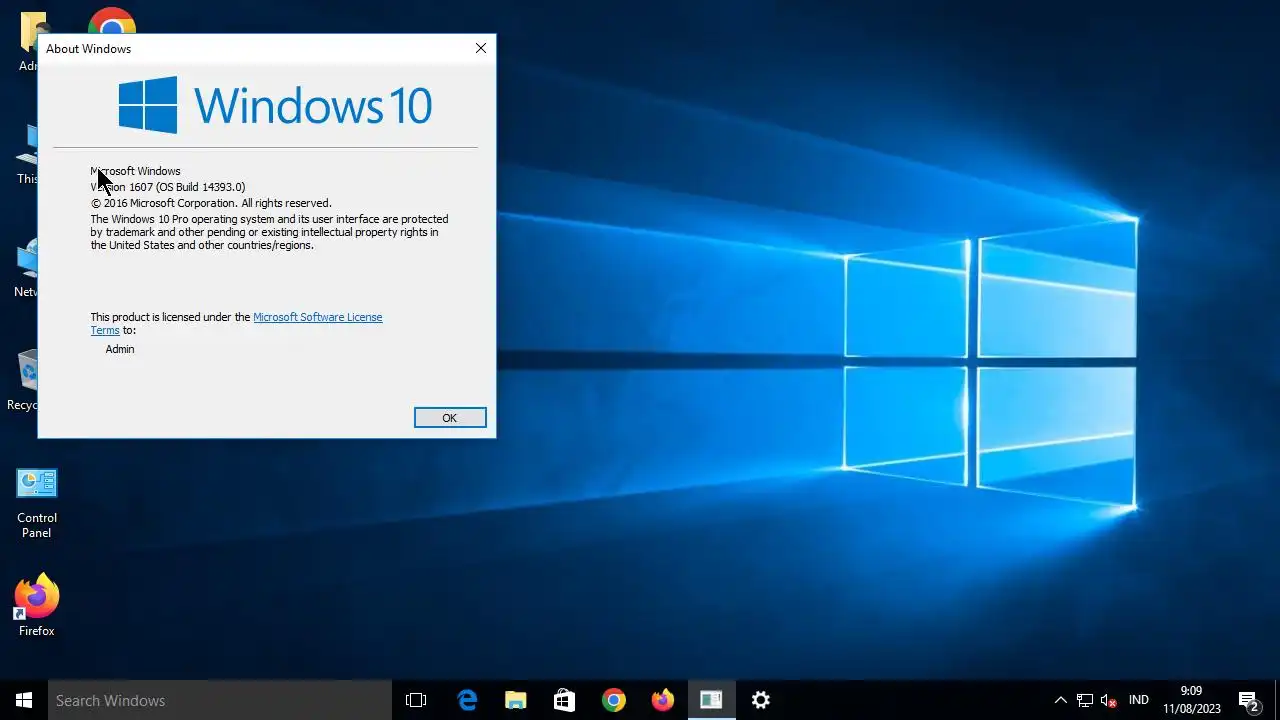Select the Google Chrome desktop icon
The image size is (1280, 720).
click(112, 21)
